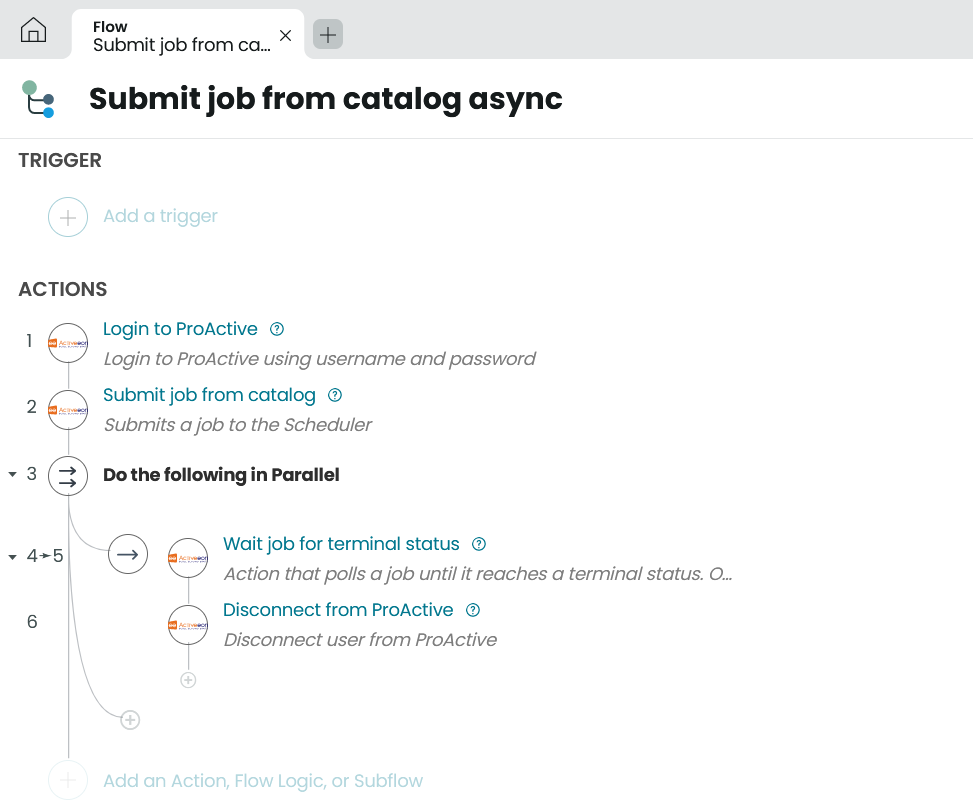Show help for Submit job from catalog
Viewport: 973px width, 808px height.
pyautogui.click(x=334, y=395)
